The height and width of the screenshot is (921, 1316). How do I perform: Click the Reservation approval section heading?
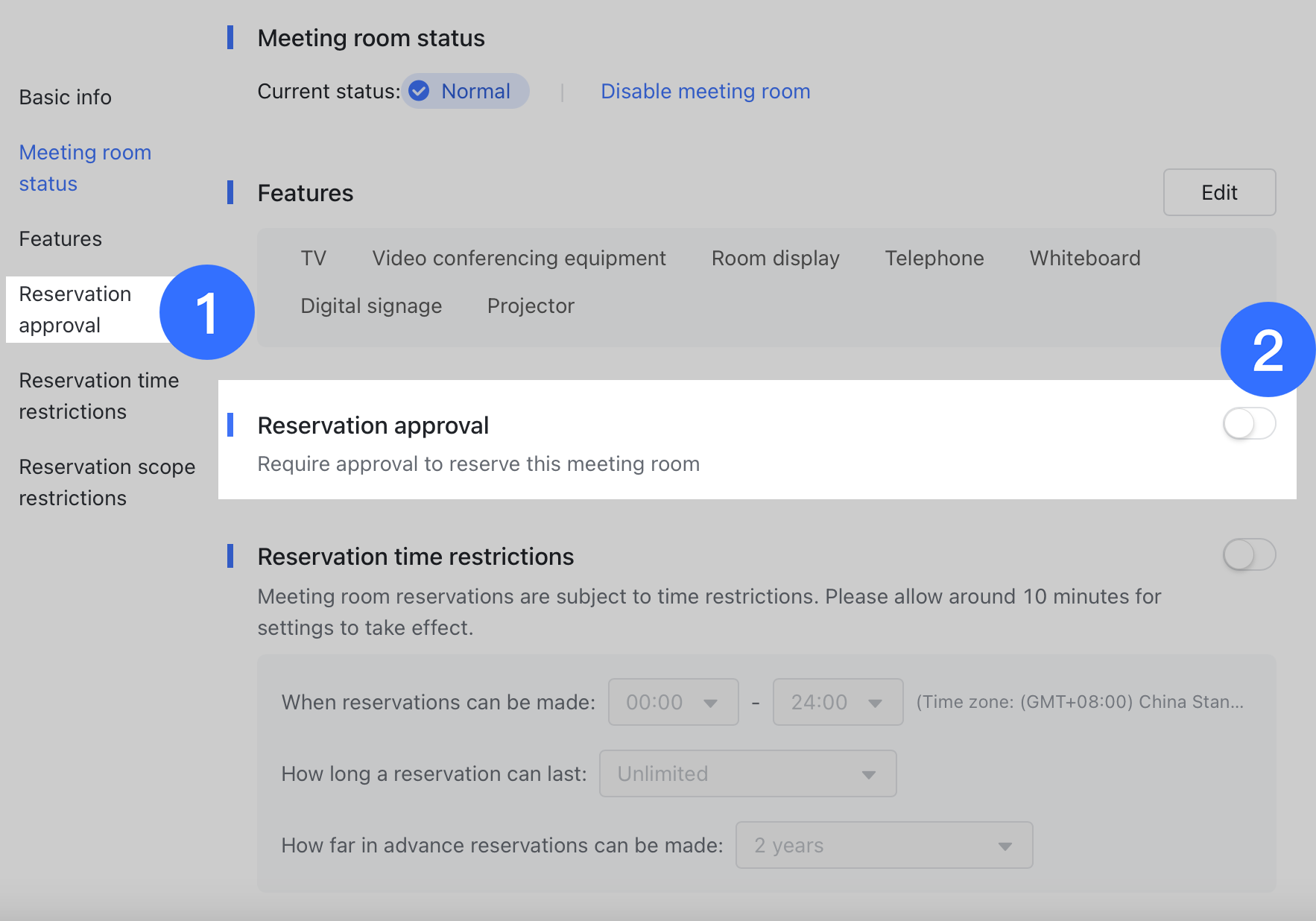373,425
